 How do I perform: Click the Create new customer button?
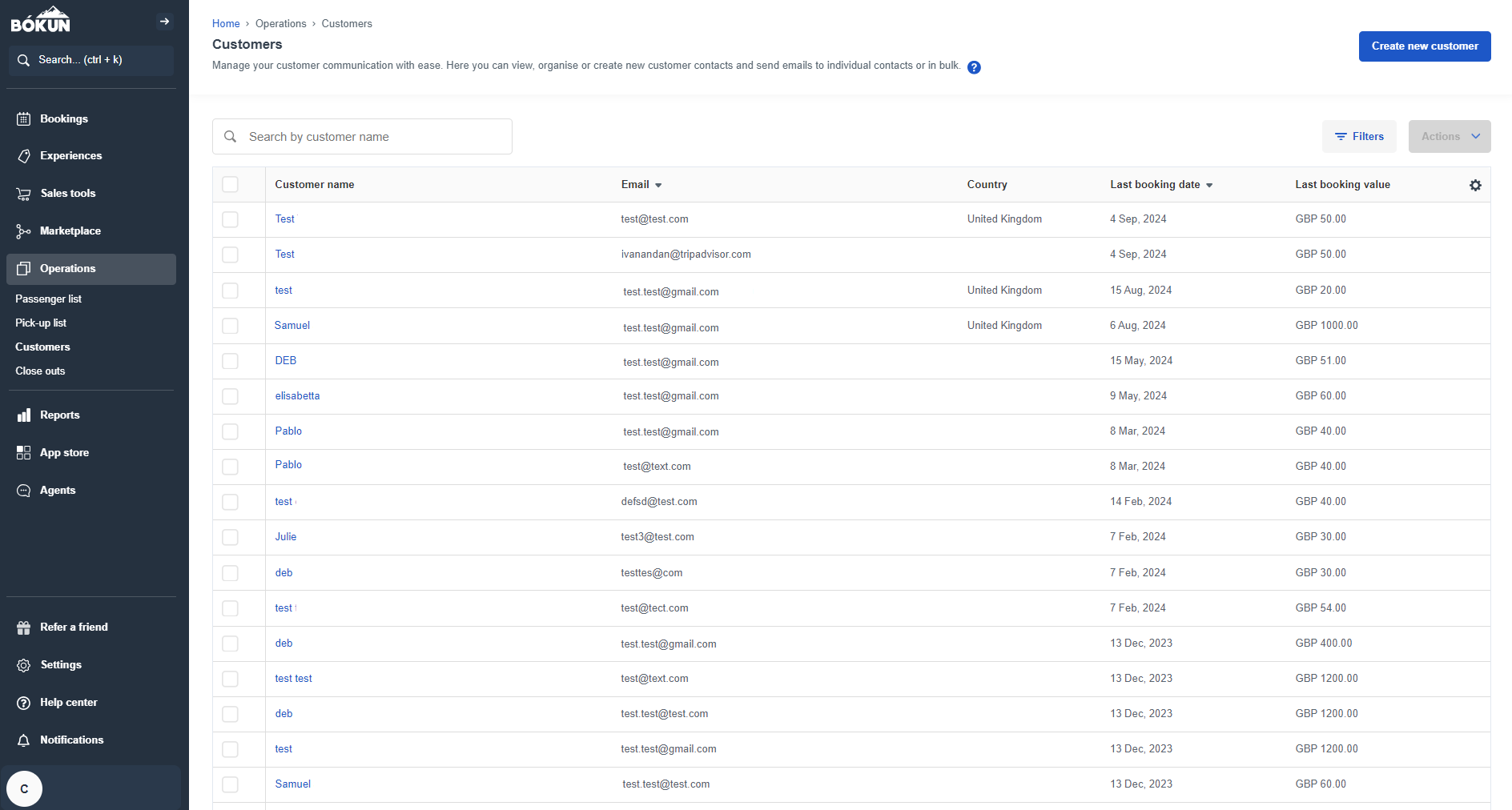(x=1424, y=46)
